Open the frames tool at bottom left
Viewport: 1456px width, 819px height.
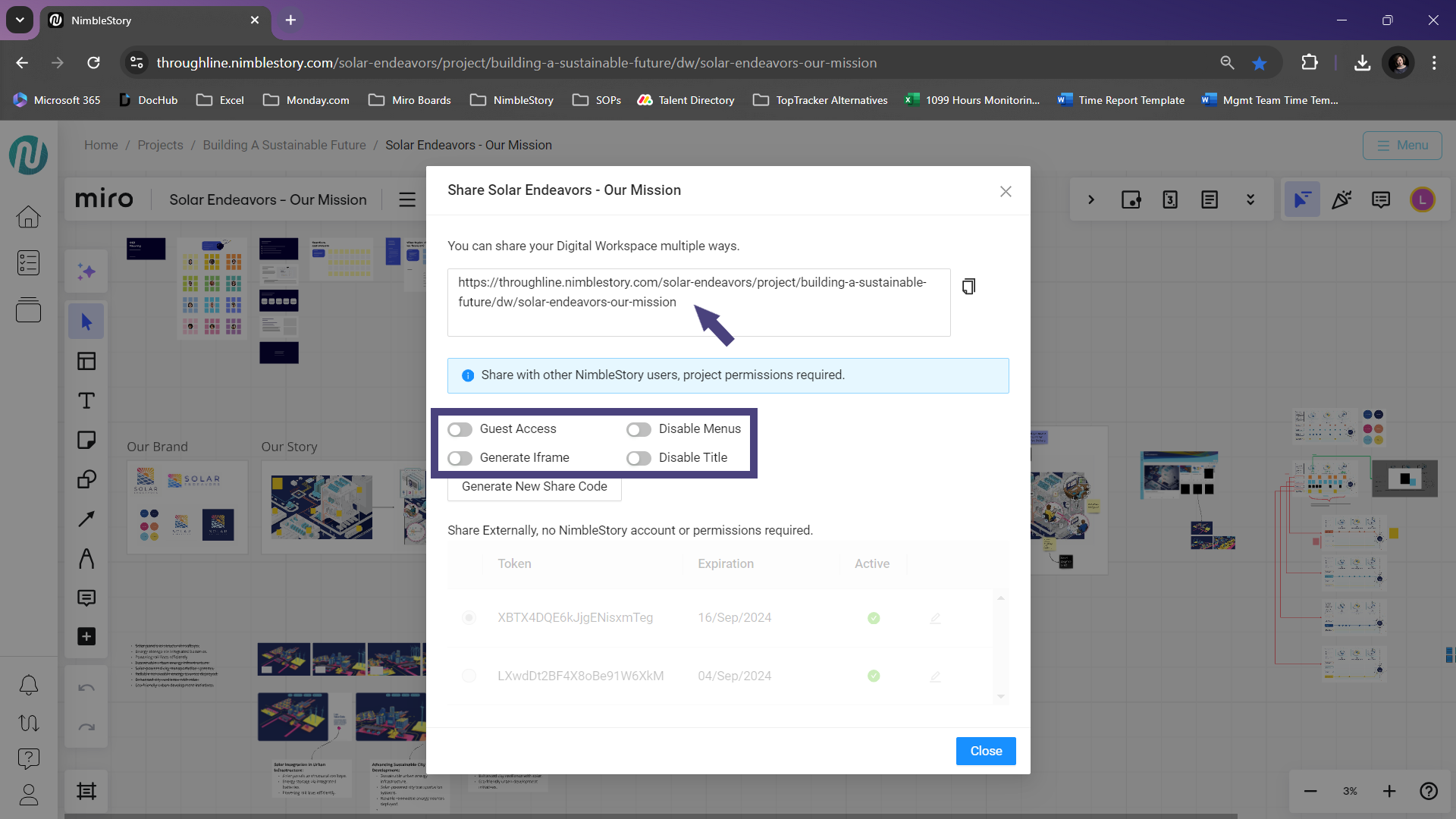[x=86, y=791]
